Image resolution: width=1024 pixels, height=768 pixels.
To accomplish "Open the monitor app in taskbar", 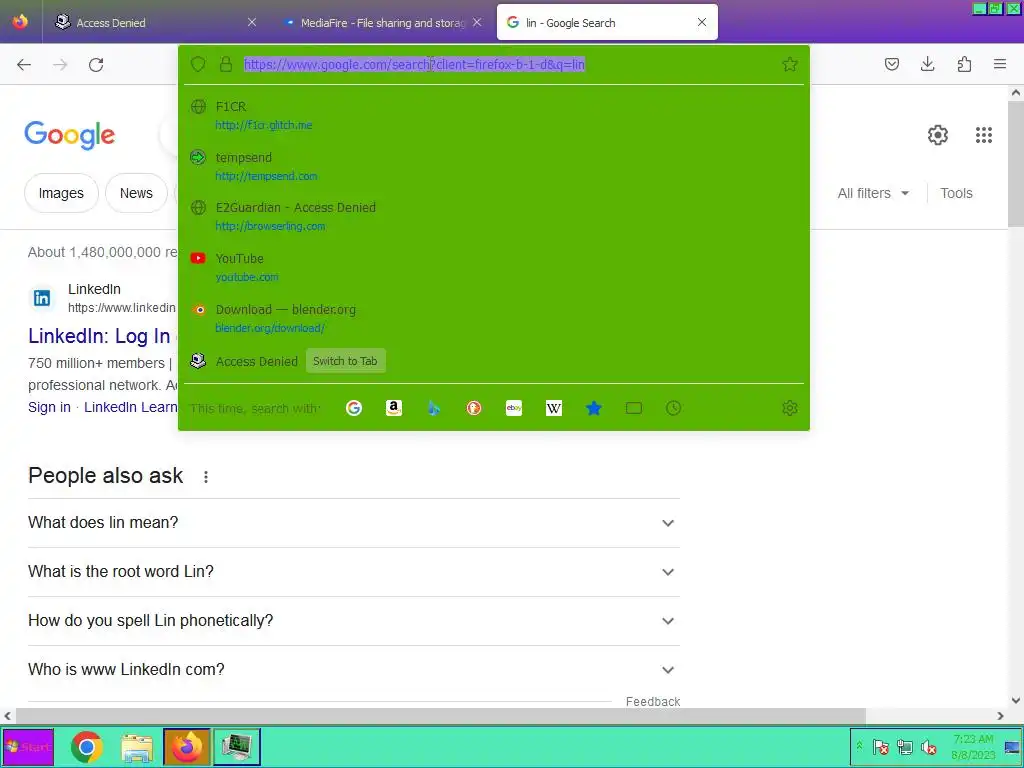I will tap(237, 747).
